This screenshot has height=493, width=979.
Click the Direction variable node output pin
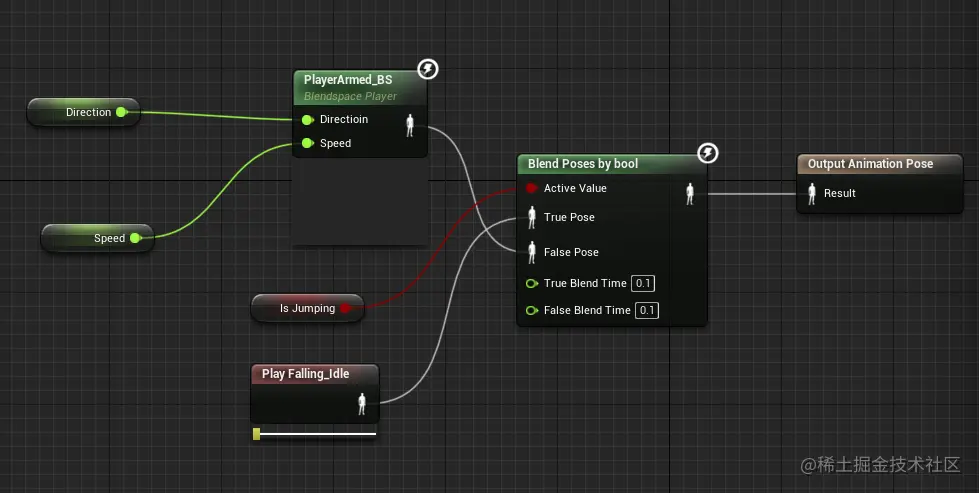(122, 112)
